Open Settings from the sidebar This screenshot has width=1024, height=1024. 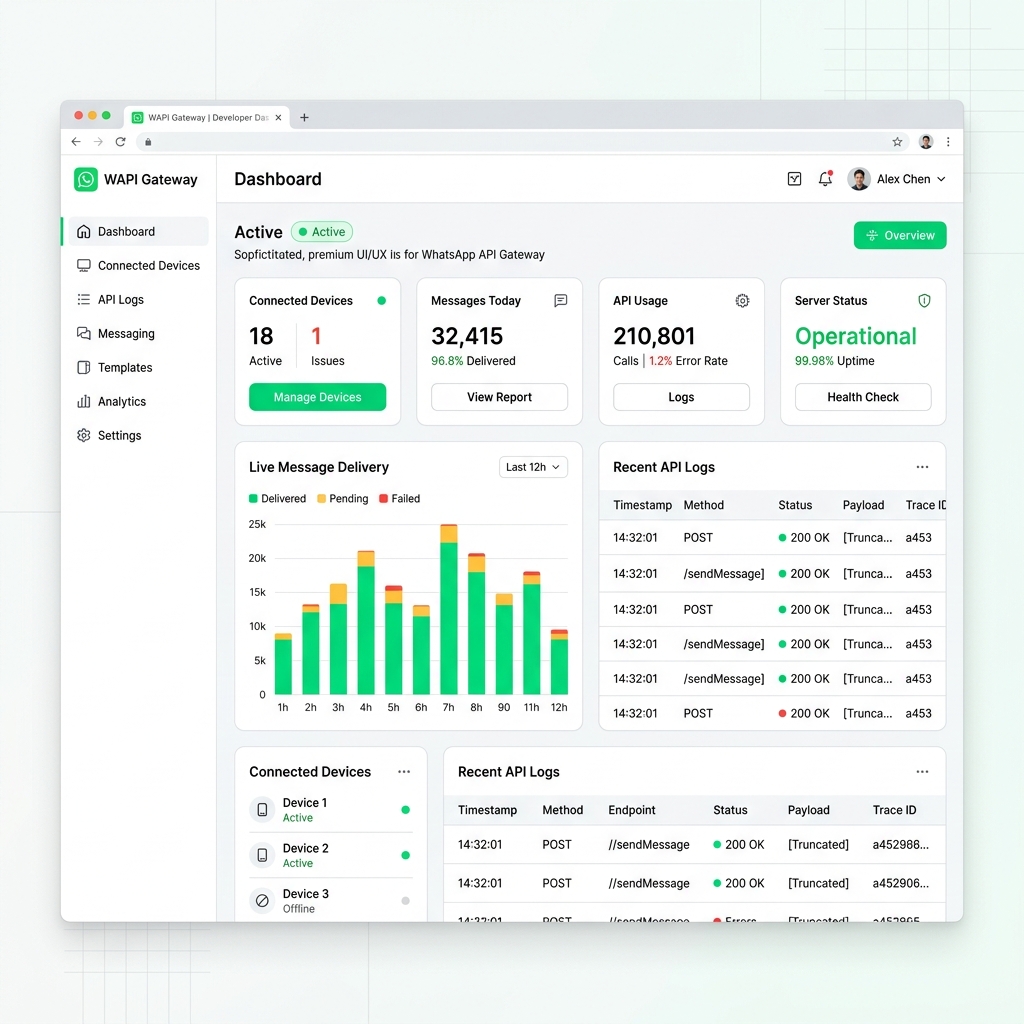point(138,435)
